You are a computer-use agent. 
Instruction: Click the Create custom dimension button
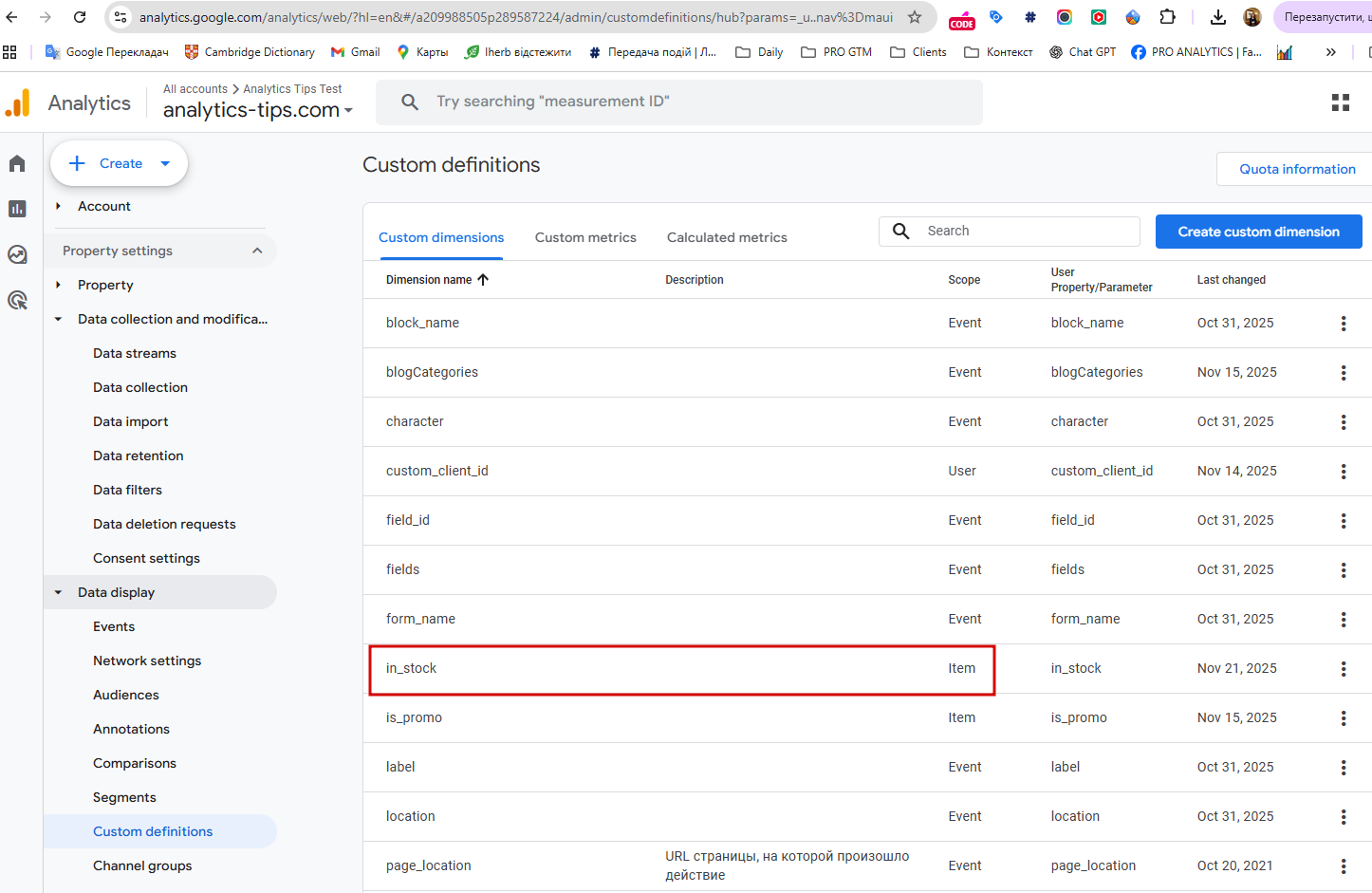1258,232
